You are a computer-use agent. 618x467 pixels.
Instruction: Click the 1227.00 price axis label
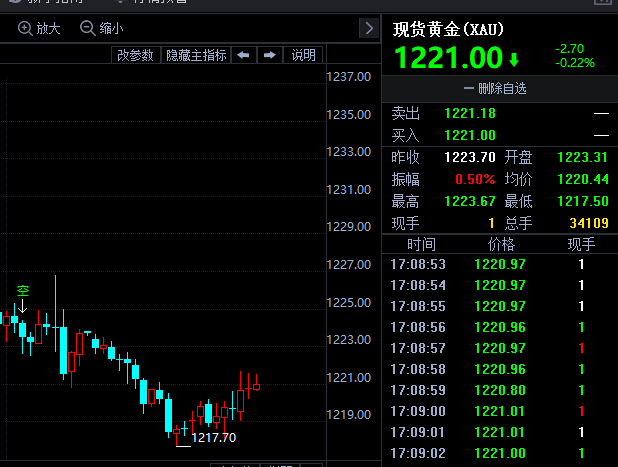tap(349, 264)
